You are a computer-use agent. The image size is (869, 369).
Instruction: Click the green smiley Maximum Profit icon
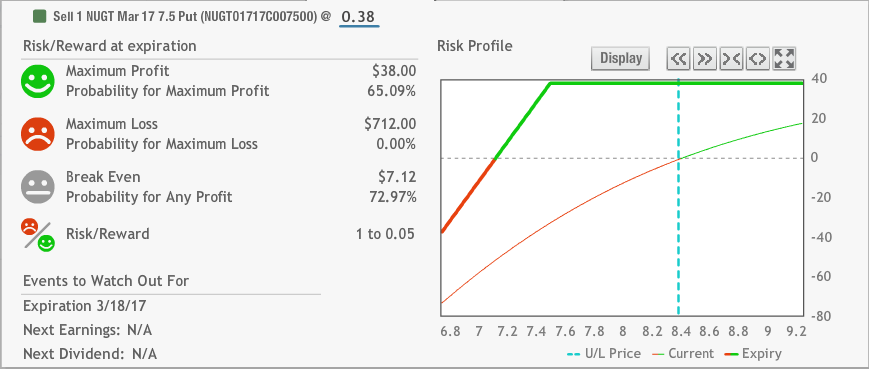pos(38,81)
